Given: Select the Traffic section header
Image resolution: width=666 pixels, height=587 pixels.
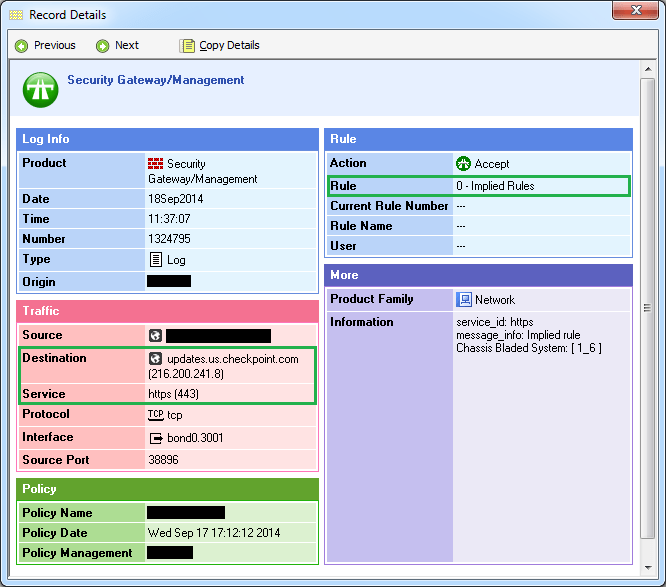Looking at the screenshot, I should 167,311.
